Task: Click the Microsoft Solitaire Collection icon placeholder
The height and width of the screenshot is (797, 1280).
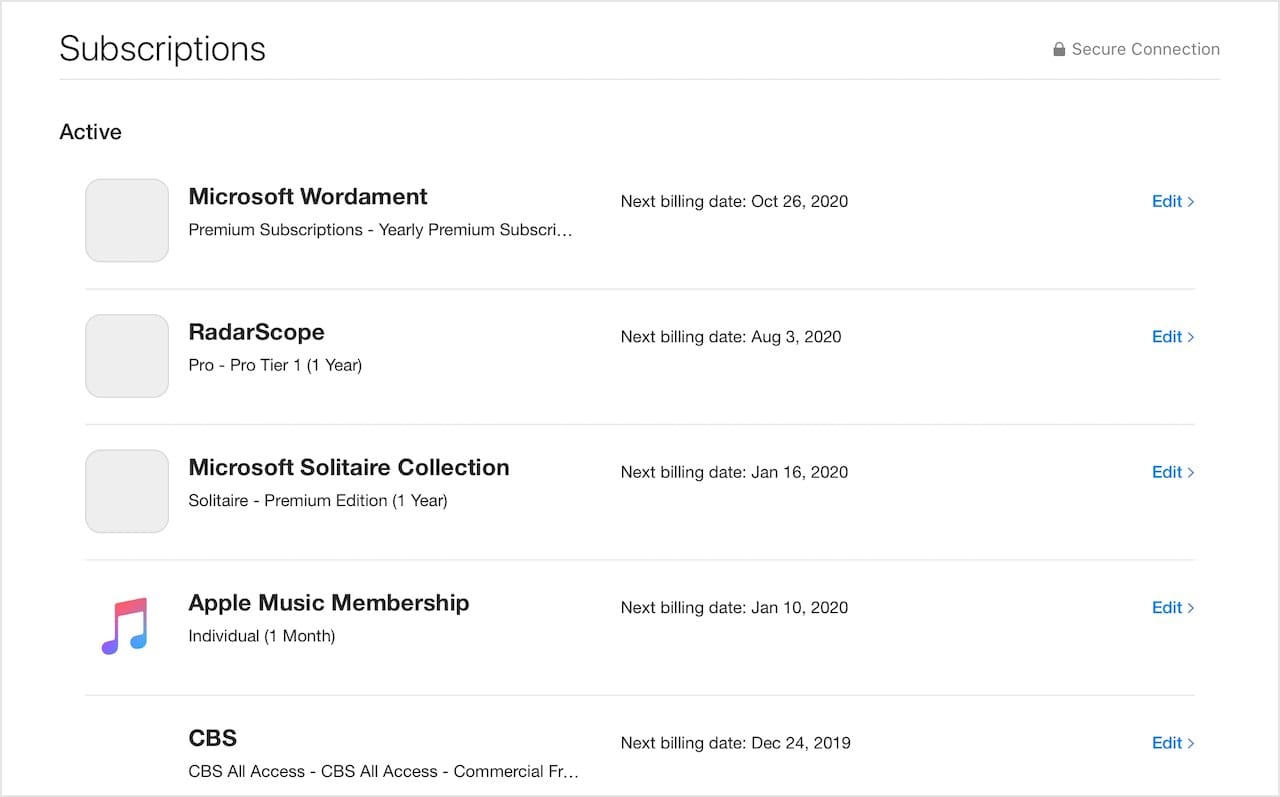Action: [x=127, y=491]
